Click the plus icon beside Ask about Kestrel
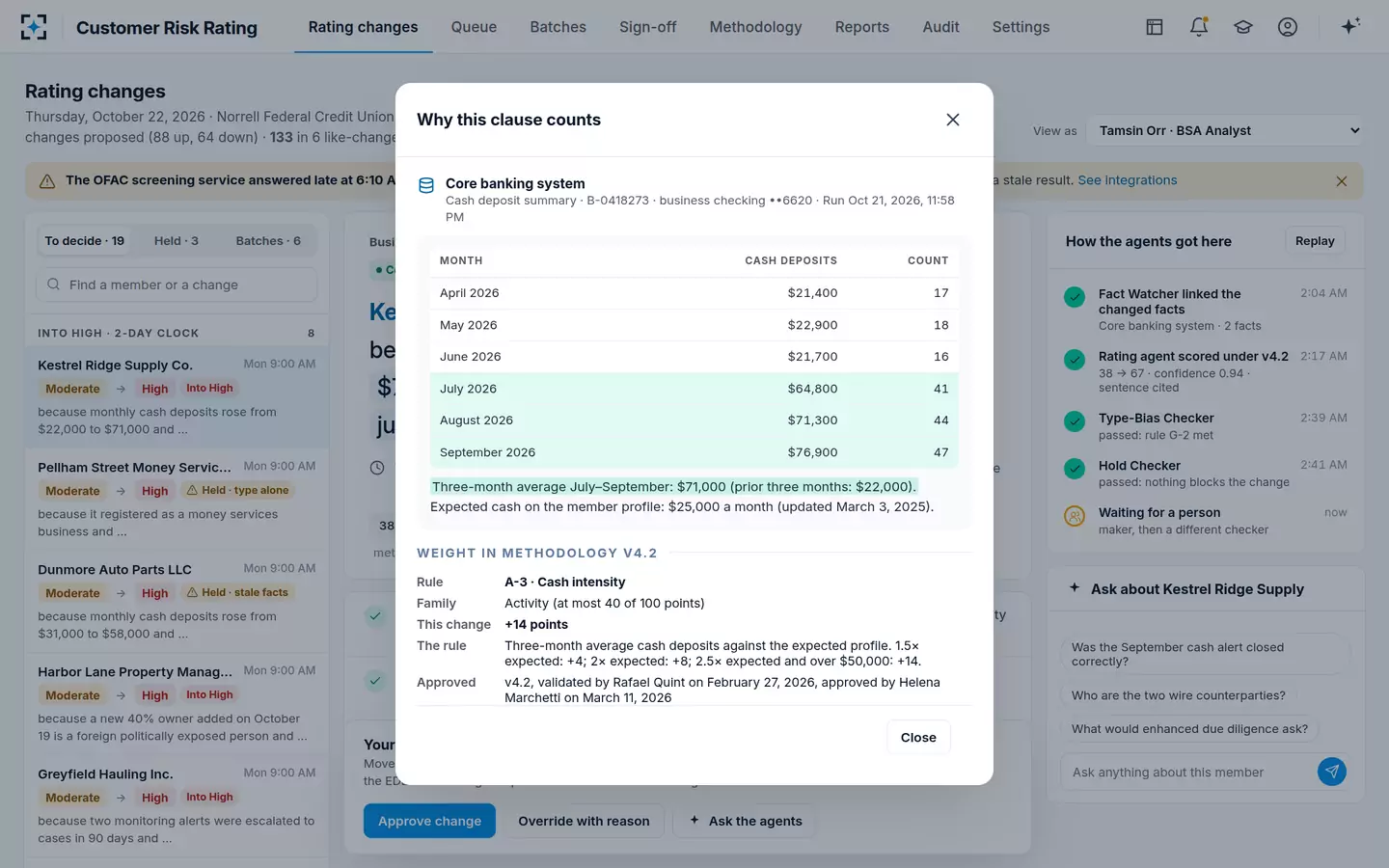Screen dimensions: 1389x868 tap(1075, 587)
